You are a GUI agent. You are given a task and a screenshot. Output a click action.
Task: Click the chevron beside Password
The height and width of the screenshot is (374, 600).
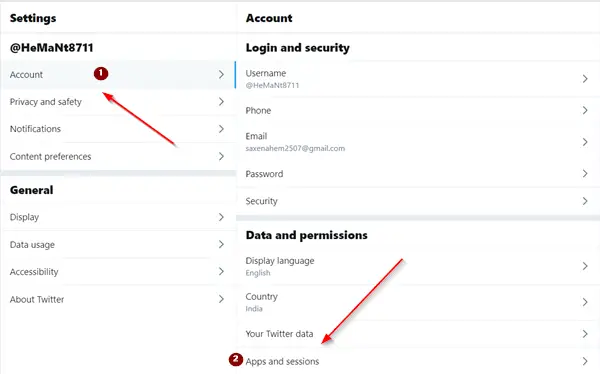coord(585,174)
